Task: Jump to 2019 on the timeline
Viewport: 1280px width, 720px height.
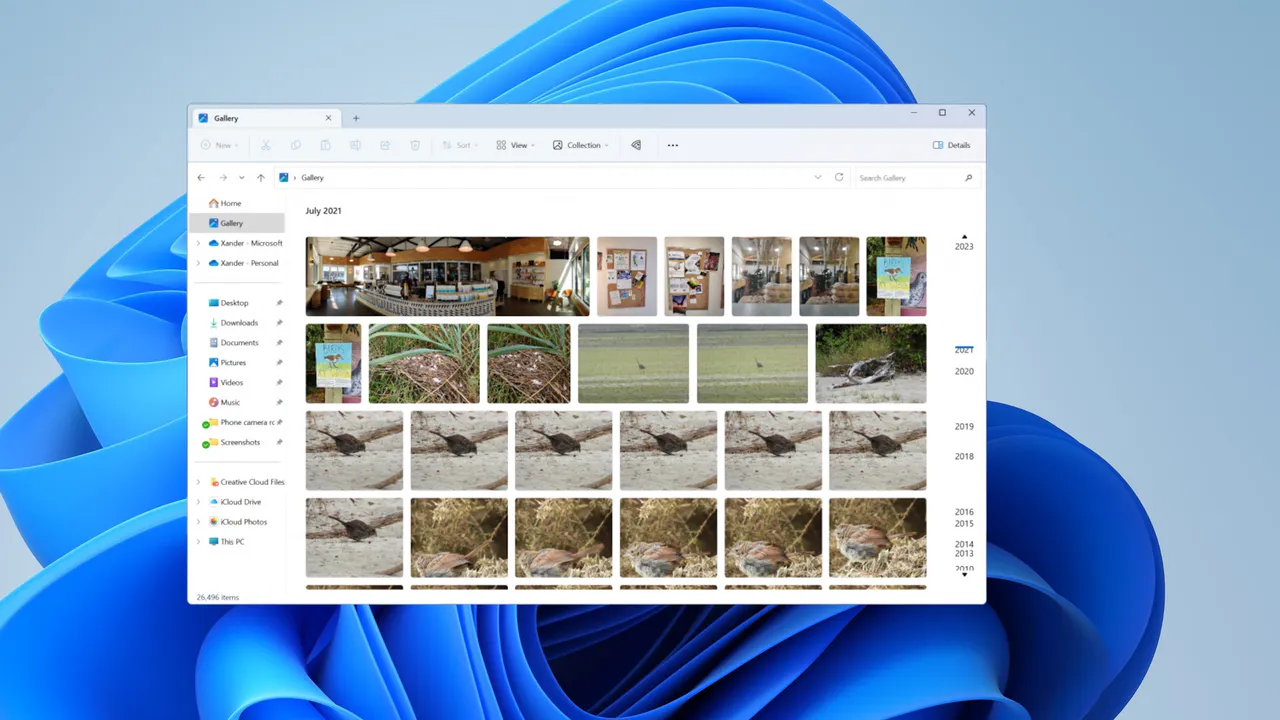Action: point(964,426)
